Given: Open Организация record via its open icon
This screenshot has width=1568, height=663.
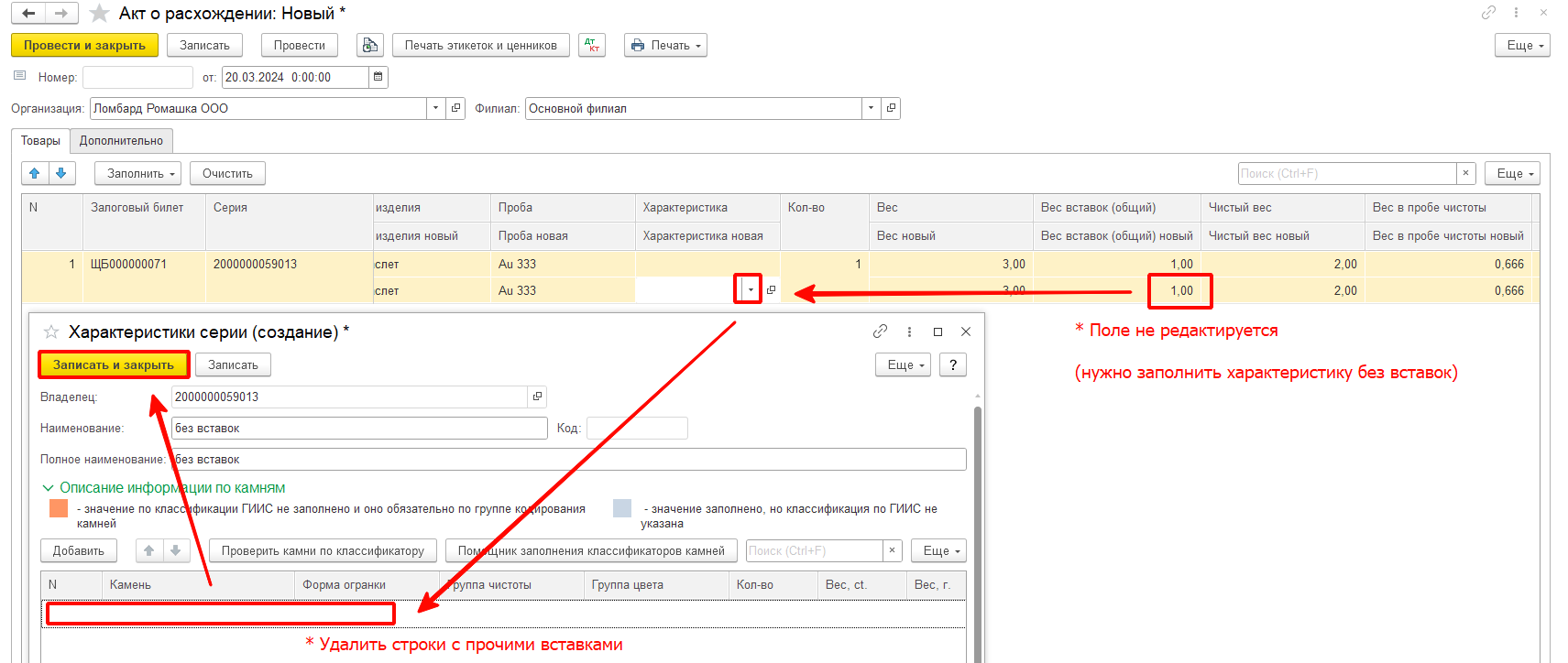Looking at the screenshot, I should coord(455,108).
